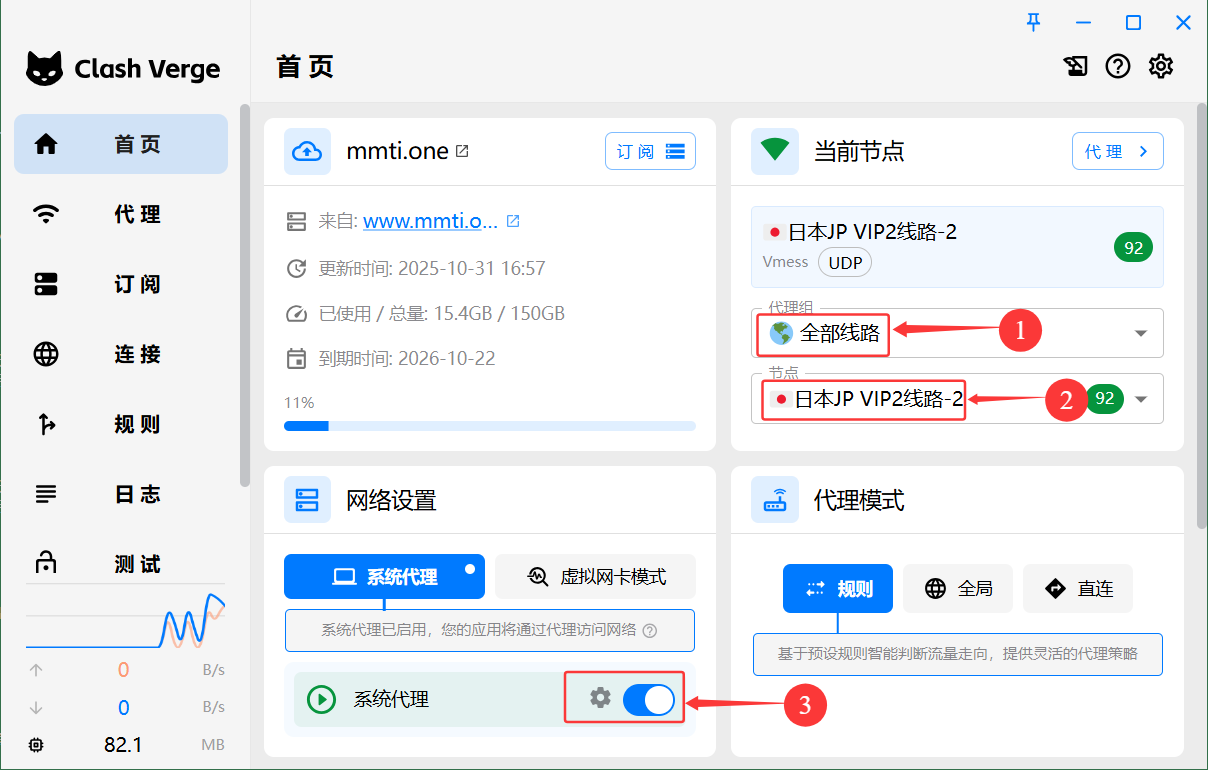This screenshot has width=1208, height=770.
Task: Click the green play icon beside 系统代理
Action: tap(321, 699)
